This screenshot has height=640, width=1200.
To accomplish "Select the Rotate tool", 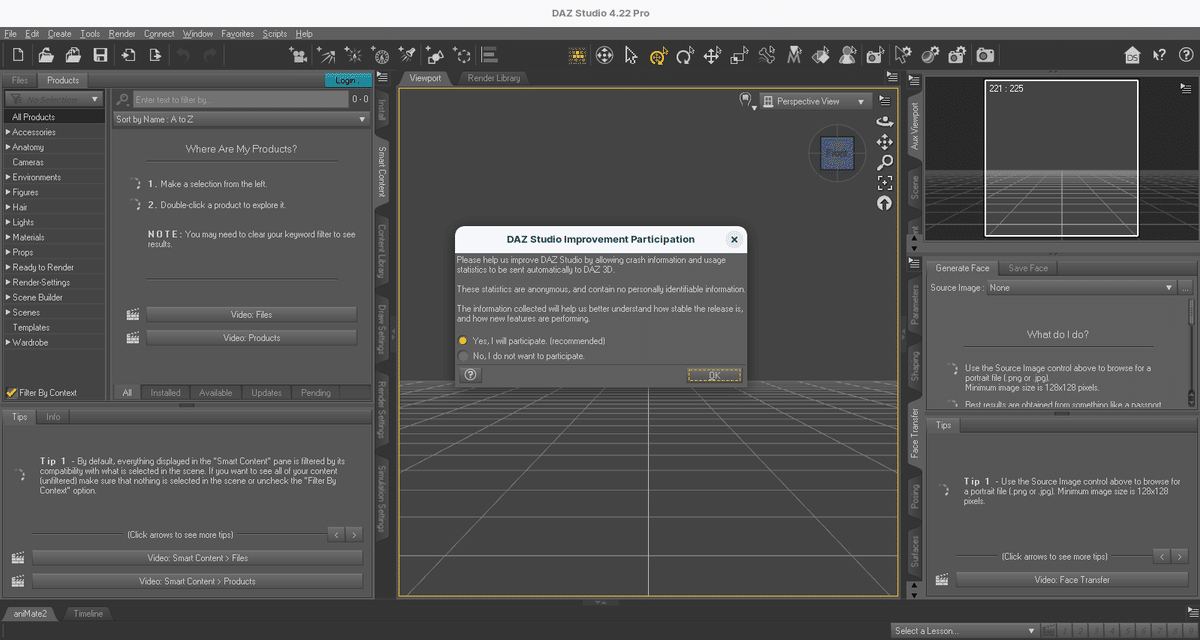I will (685, 56).
